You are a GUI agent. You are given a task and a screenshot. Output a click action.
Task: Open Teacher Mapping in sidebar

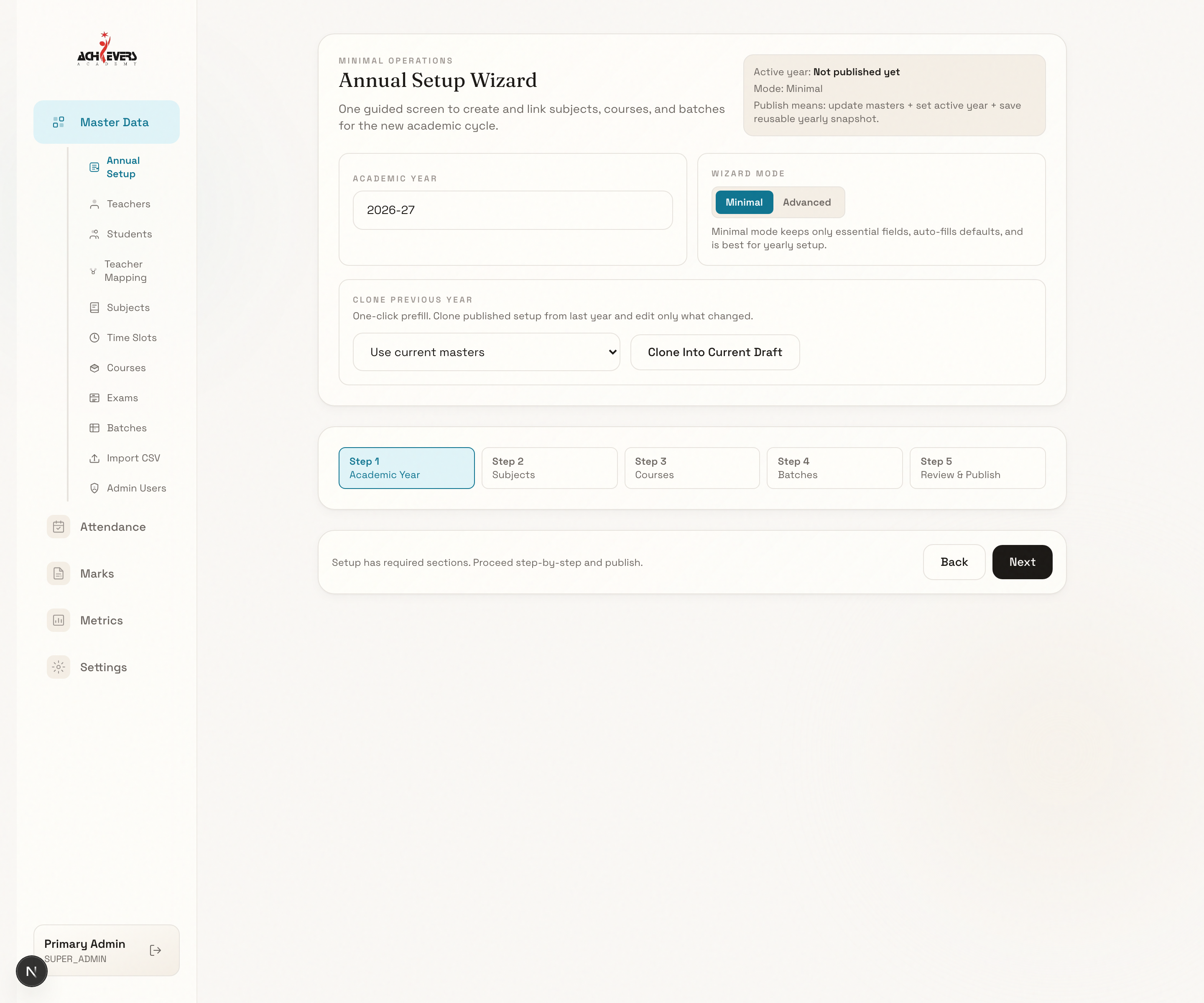click(x=125, y=270)
